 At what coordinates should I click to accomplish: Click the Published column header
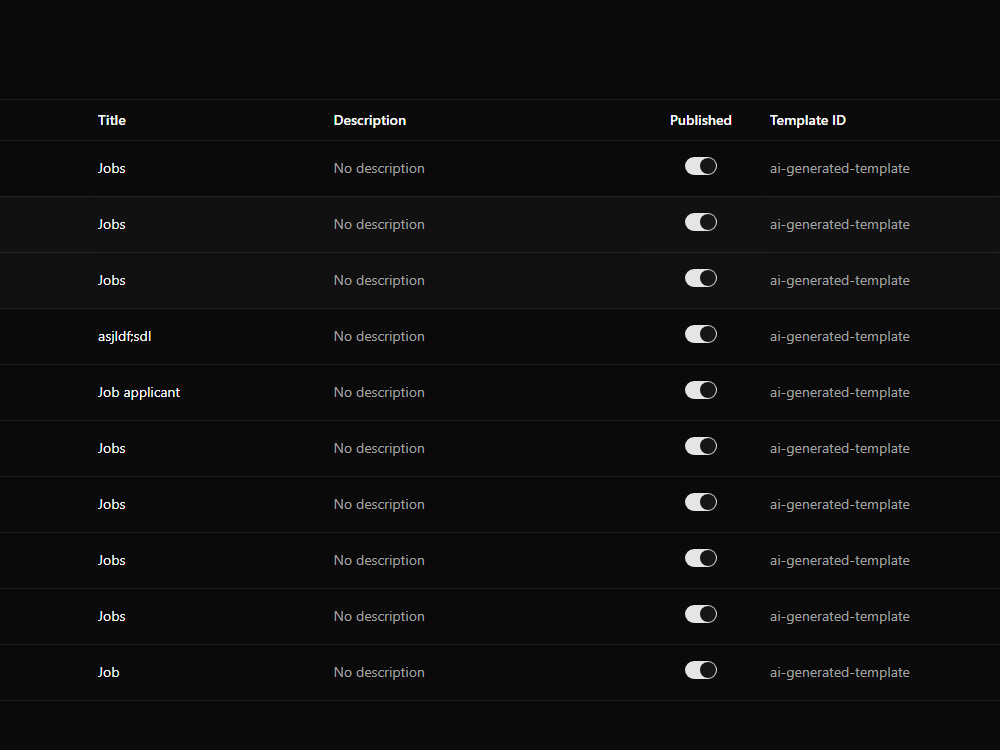700,121
